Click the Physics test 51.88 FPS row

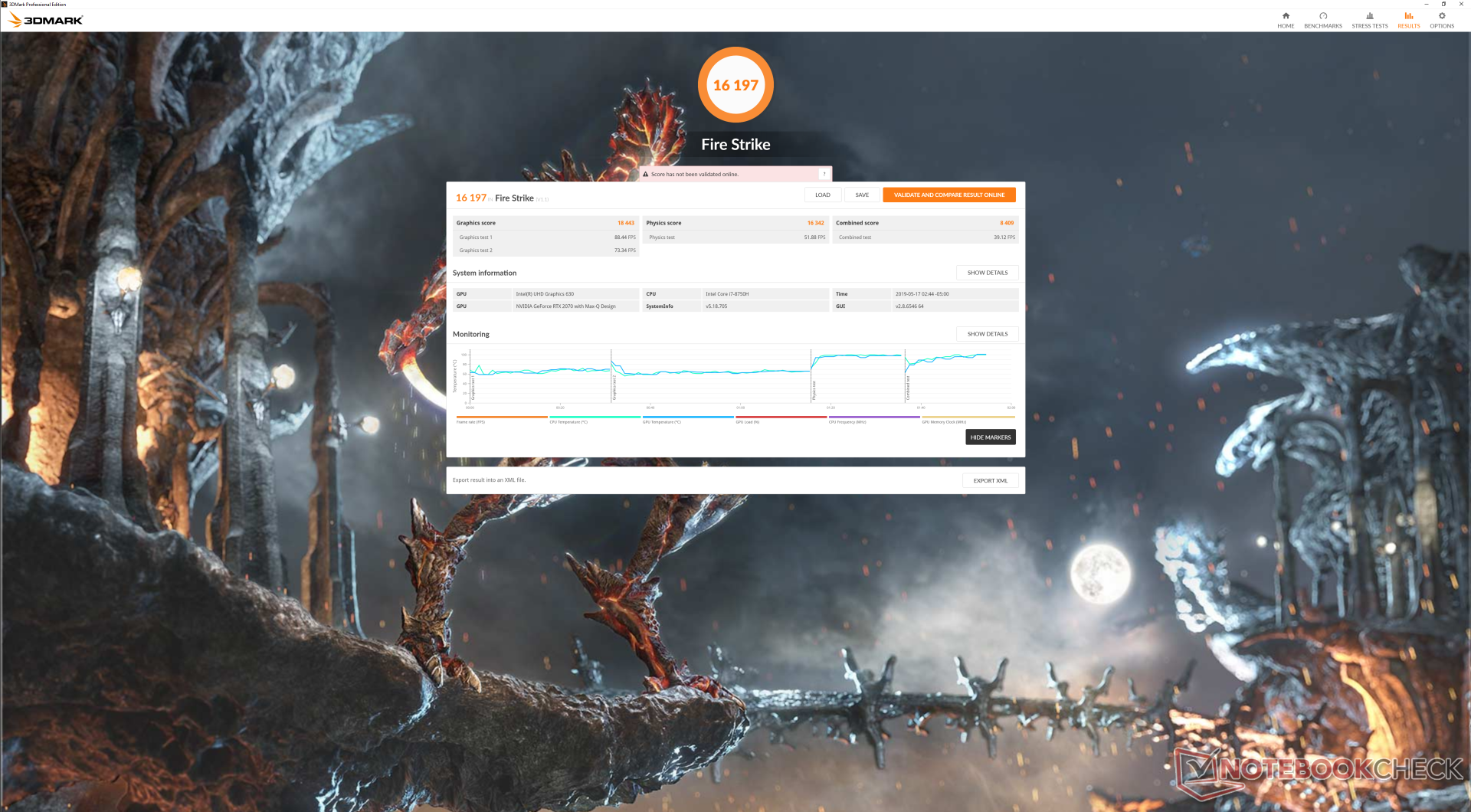(x=736, y=237)
